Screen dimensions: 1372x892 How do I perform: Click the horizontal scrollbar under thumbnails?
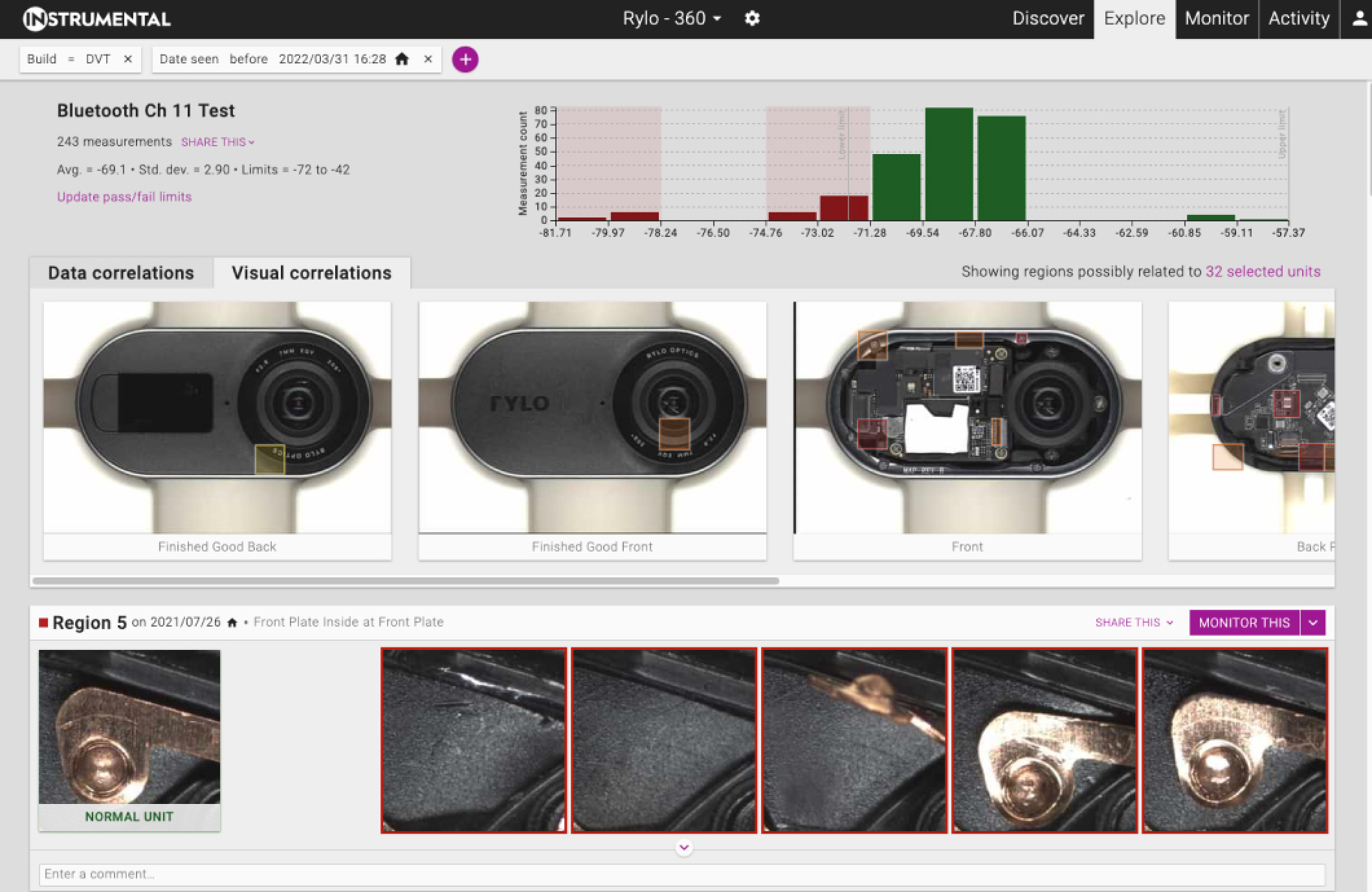coord(406,581)
